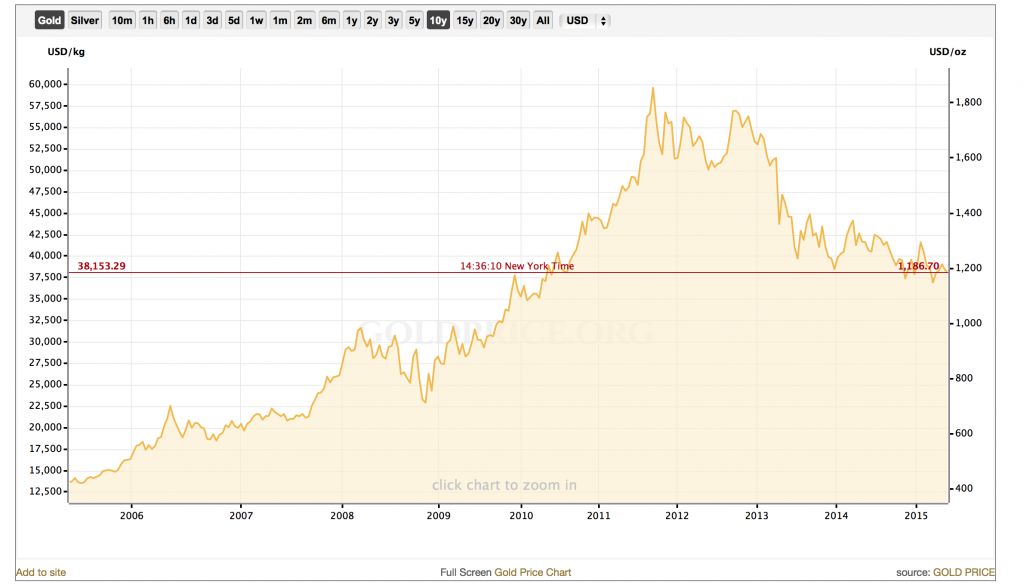Open the GOLD PRICE source link
Screen dimensions: 1024x588
click(x=964, y=572)
